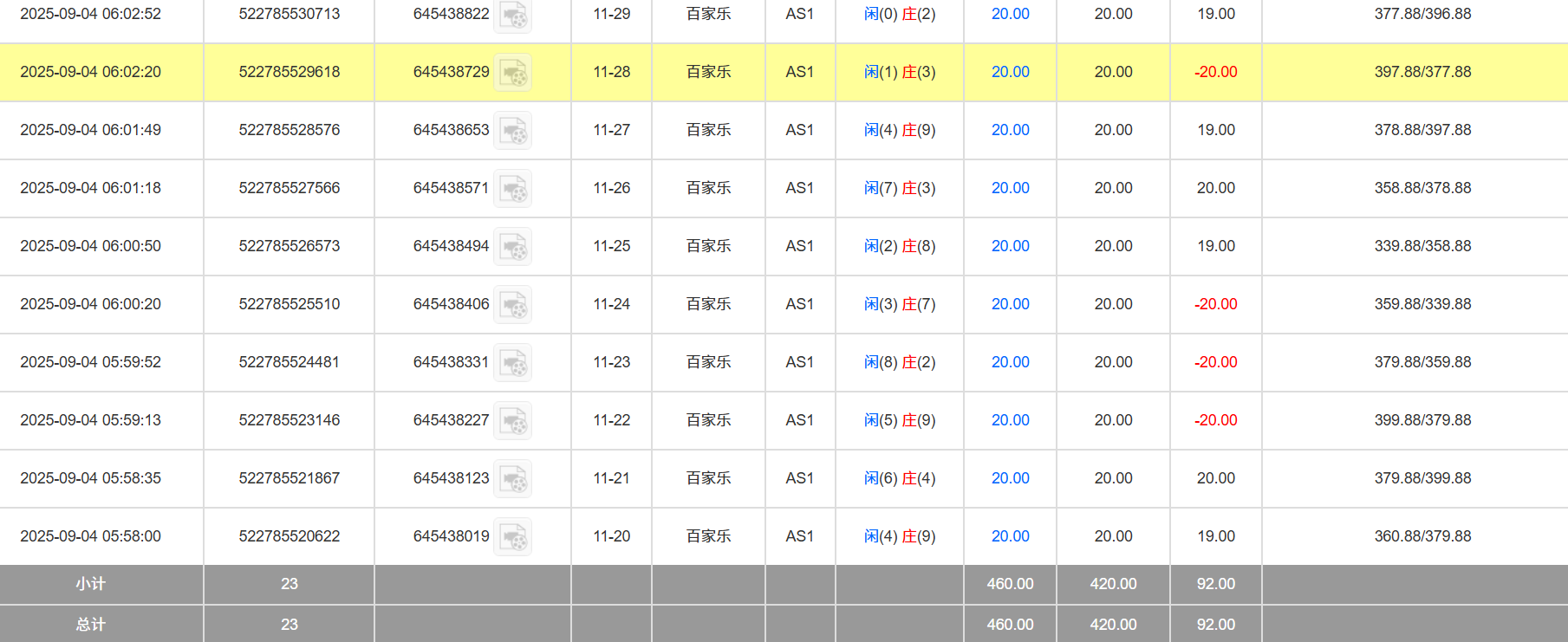Click the blue 闲 result in row 11-26

(x=871, y=188)
